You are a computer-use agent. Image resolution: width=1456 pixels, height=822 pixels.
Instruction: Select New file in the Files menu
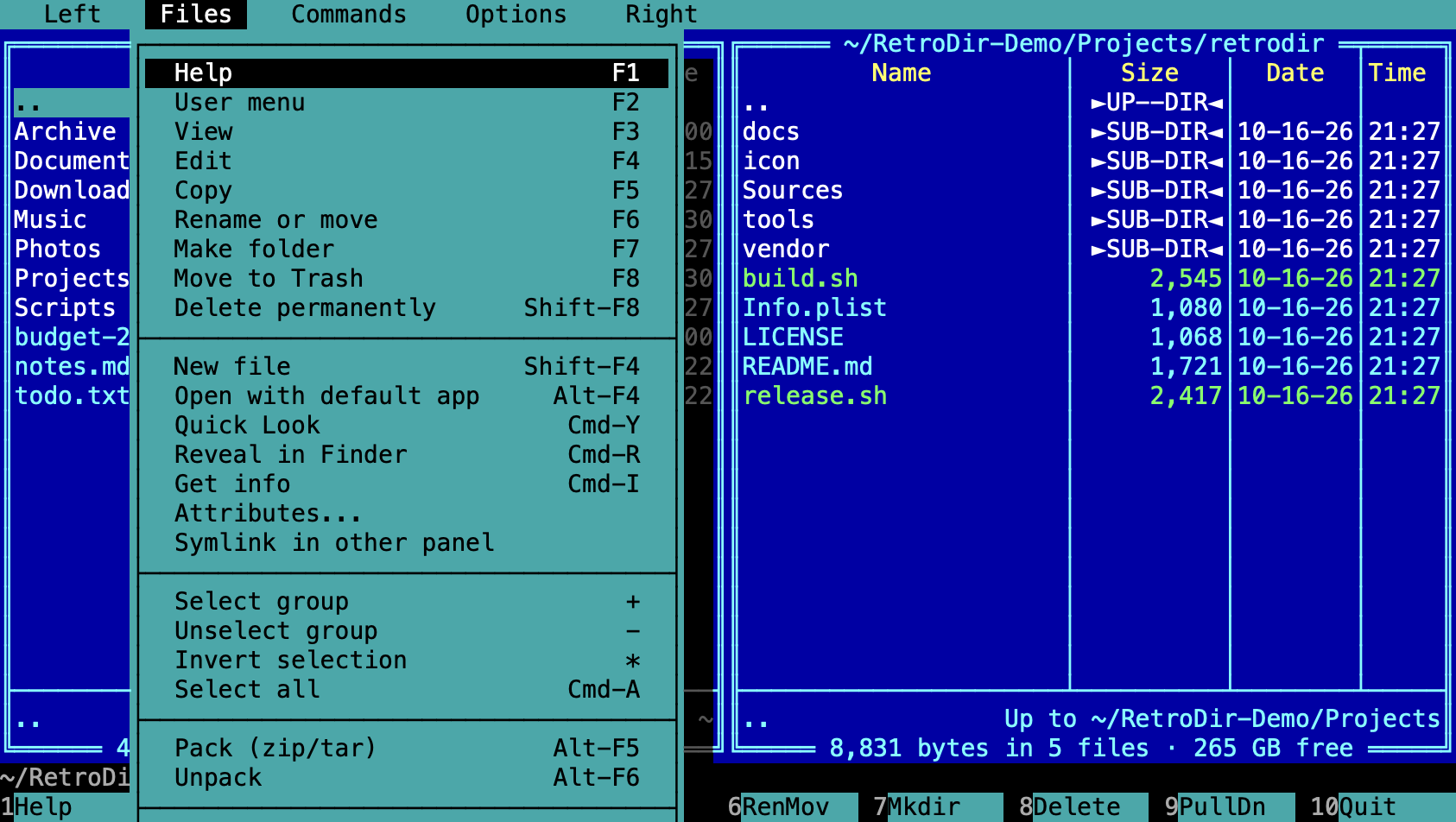click(x=407, y=367)
